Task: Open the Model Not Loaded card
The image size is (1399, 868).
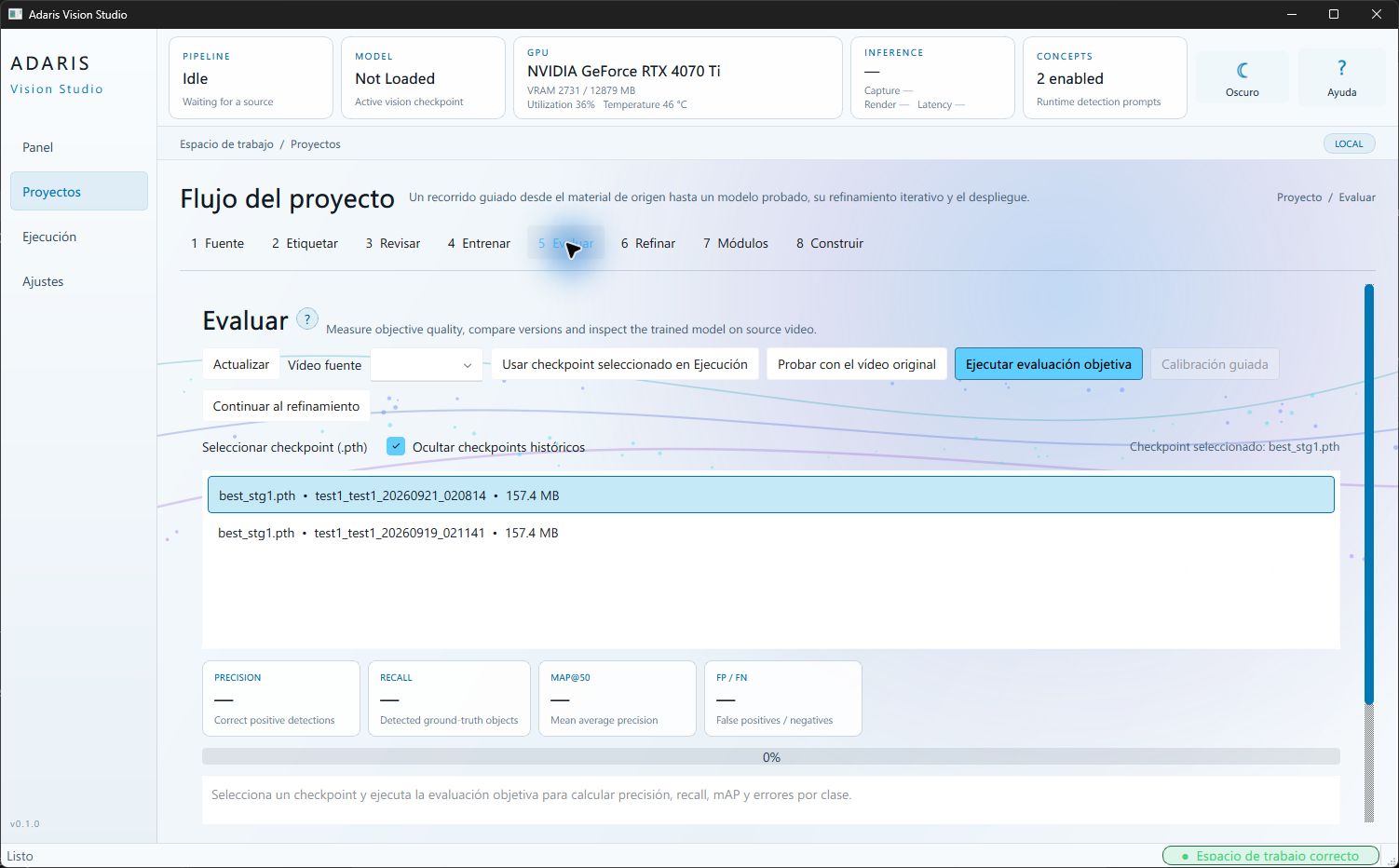Action: (423, 78)
